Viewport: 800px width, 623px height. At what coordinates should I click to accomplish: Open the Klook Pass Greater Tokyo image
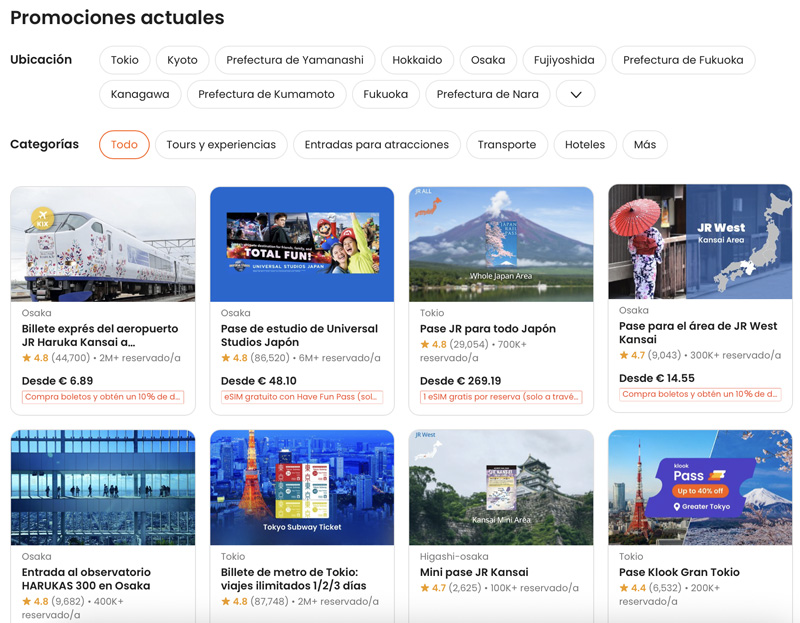700,488
